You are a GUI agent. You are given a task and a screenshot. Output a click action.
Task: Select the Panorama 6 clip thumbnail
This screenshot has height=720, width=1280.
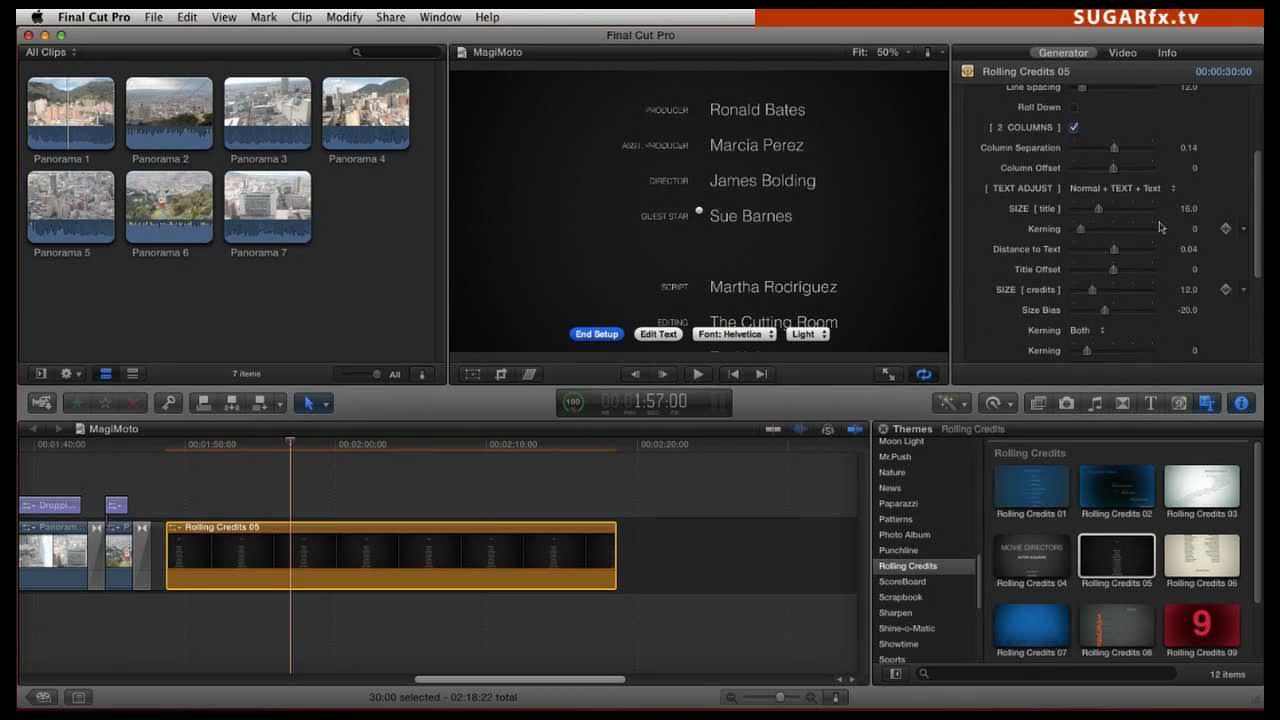pyautogui.click(x=169, y=207)
